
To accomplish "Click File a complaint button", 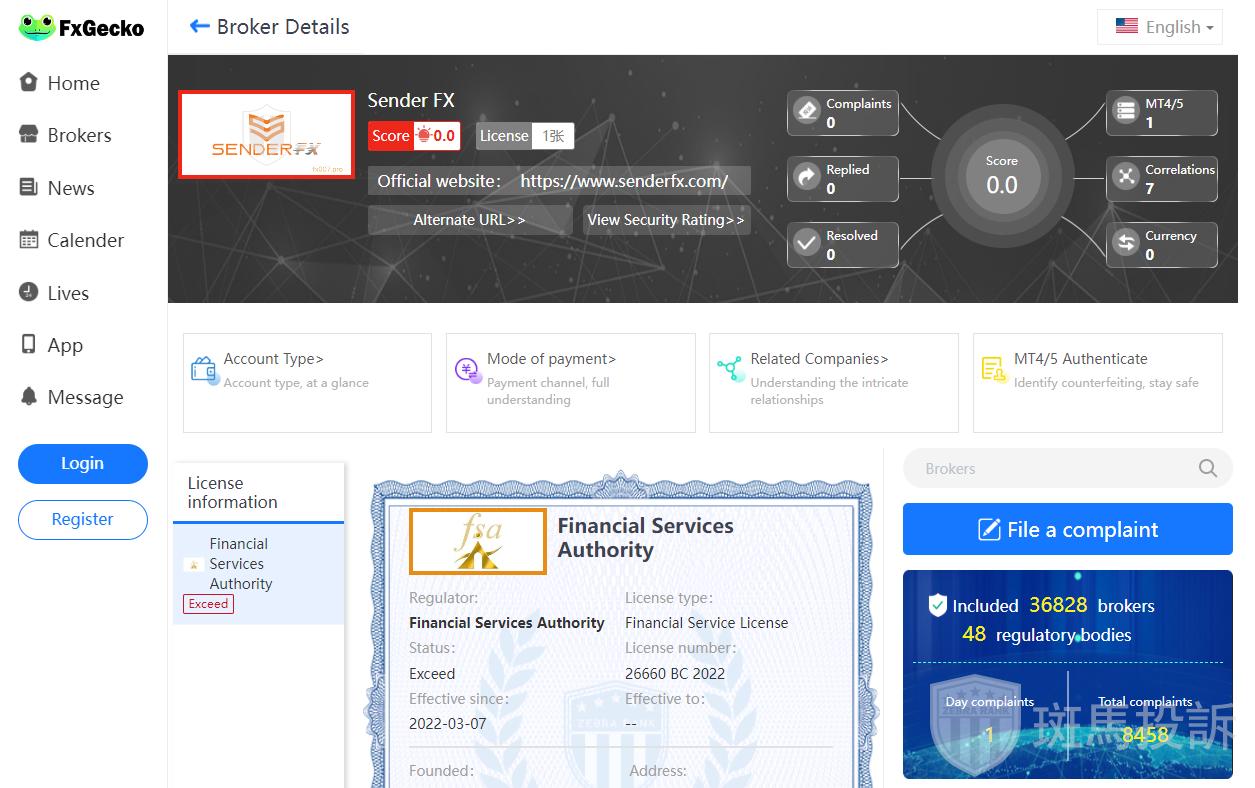I will [1067, 529].
